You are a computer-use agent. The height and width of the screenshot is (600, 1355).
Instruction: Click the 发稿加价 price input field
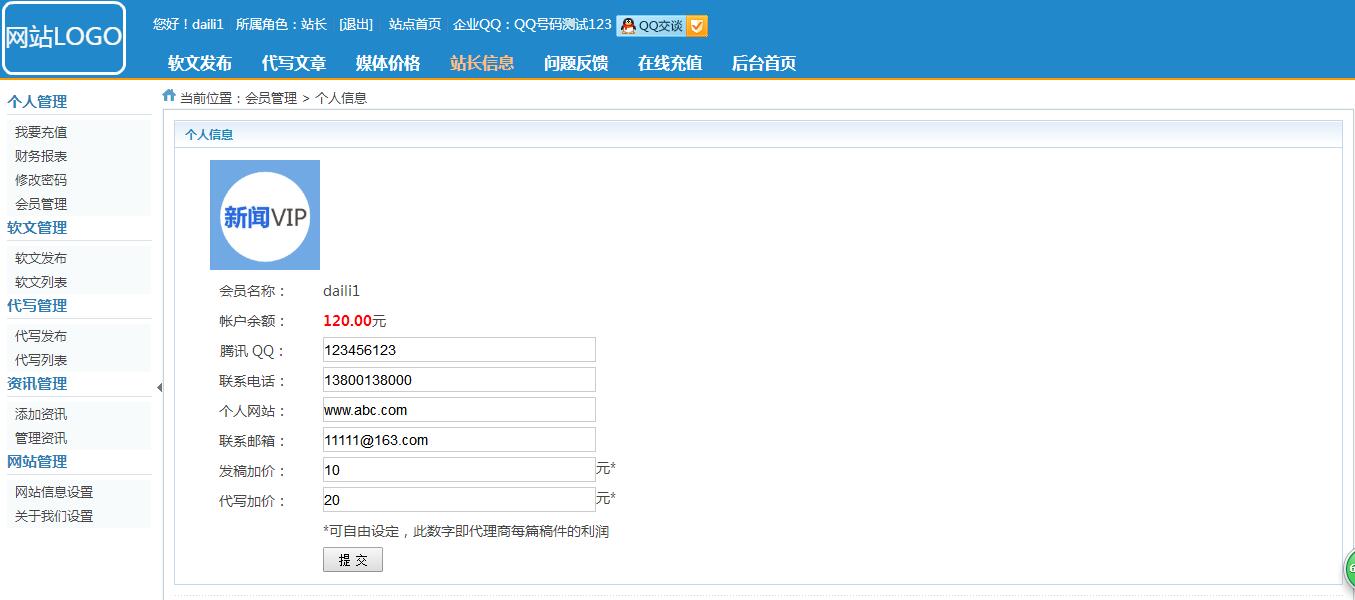[459, 470]
